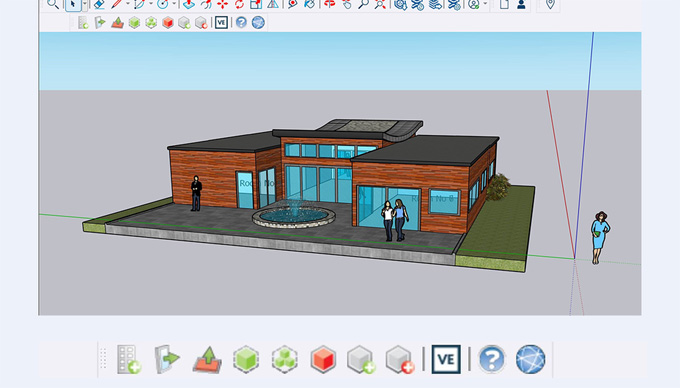The height and width of the screenshot is (388, 680).
Task: Select the man in black near the building
Action: click(196, 193)
